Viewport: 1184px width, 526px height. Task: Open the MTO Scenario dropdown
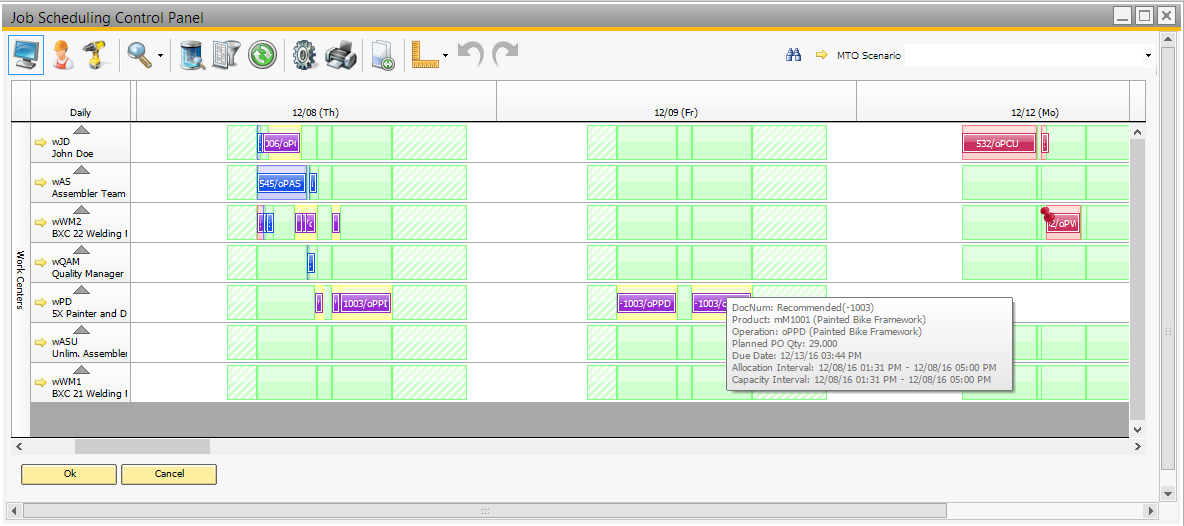1147,55
